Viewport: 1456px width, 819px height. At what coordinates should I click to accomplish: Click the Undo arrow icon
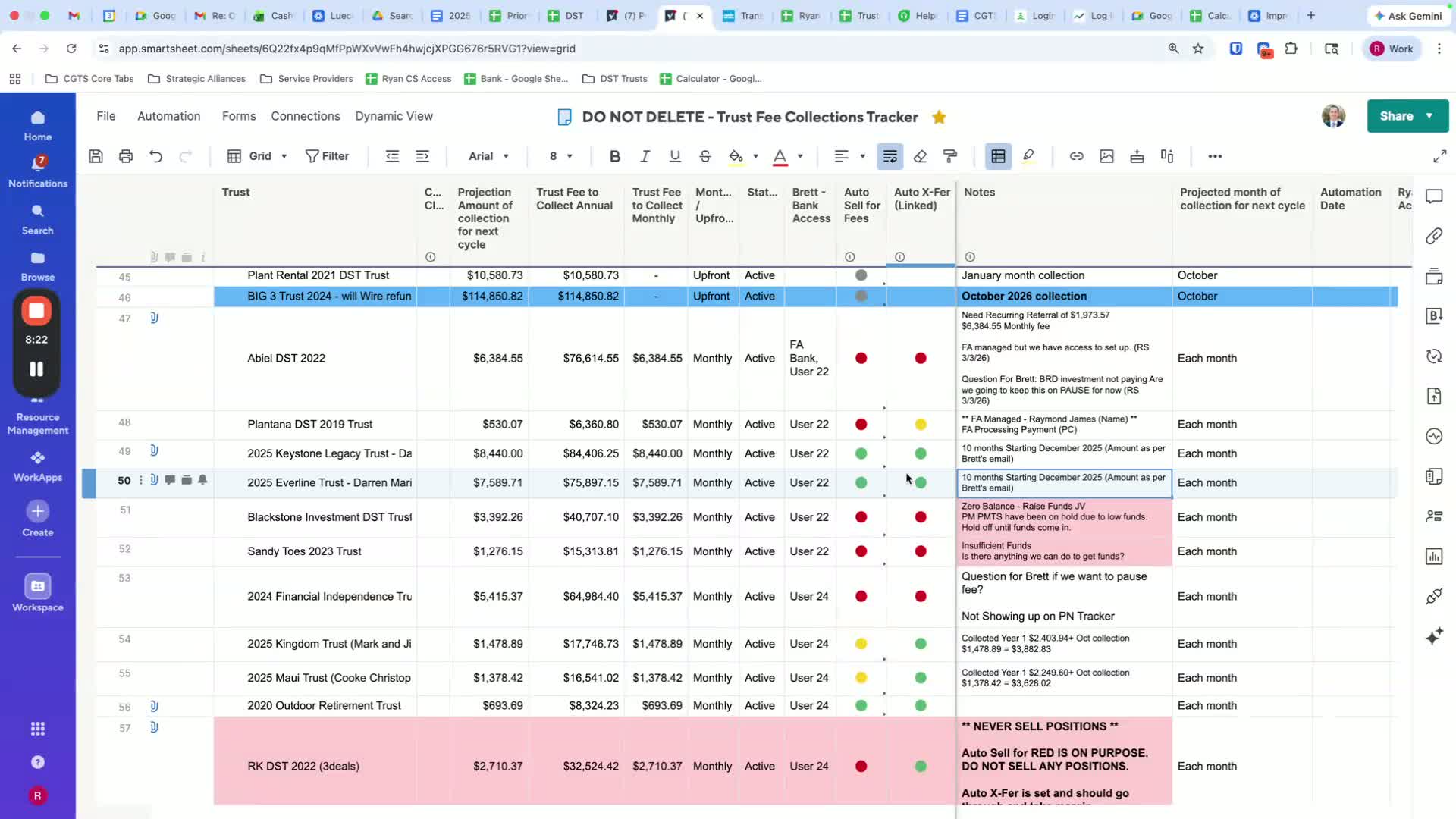click(155, 156)
